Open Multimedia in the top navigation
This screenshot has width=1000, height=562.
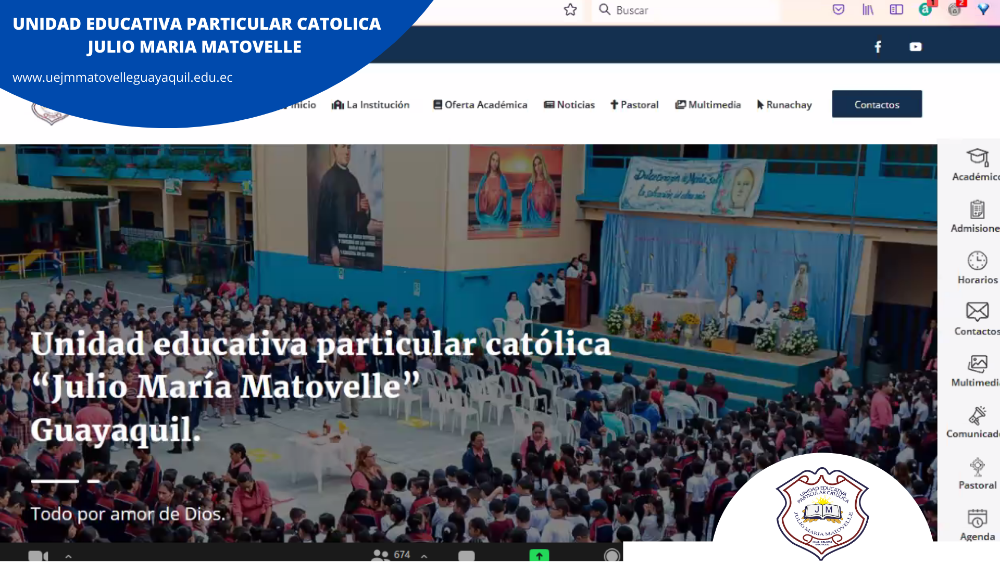click(x=708, y=105)
